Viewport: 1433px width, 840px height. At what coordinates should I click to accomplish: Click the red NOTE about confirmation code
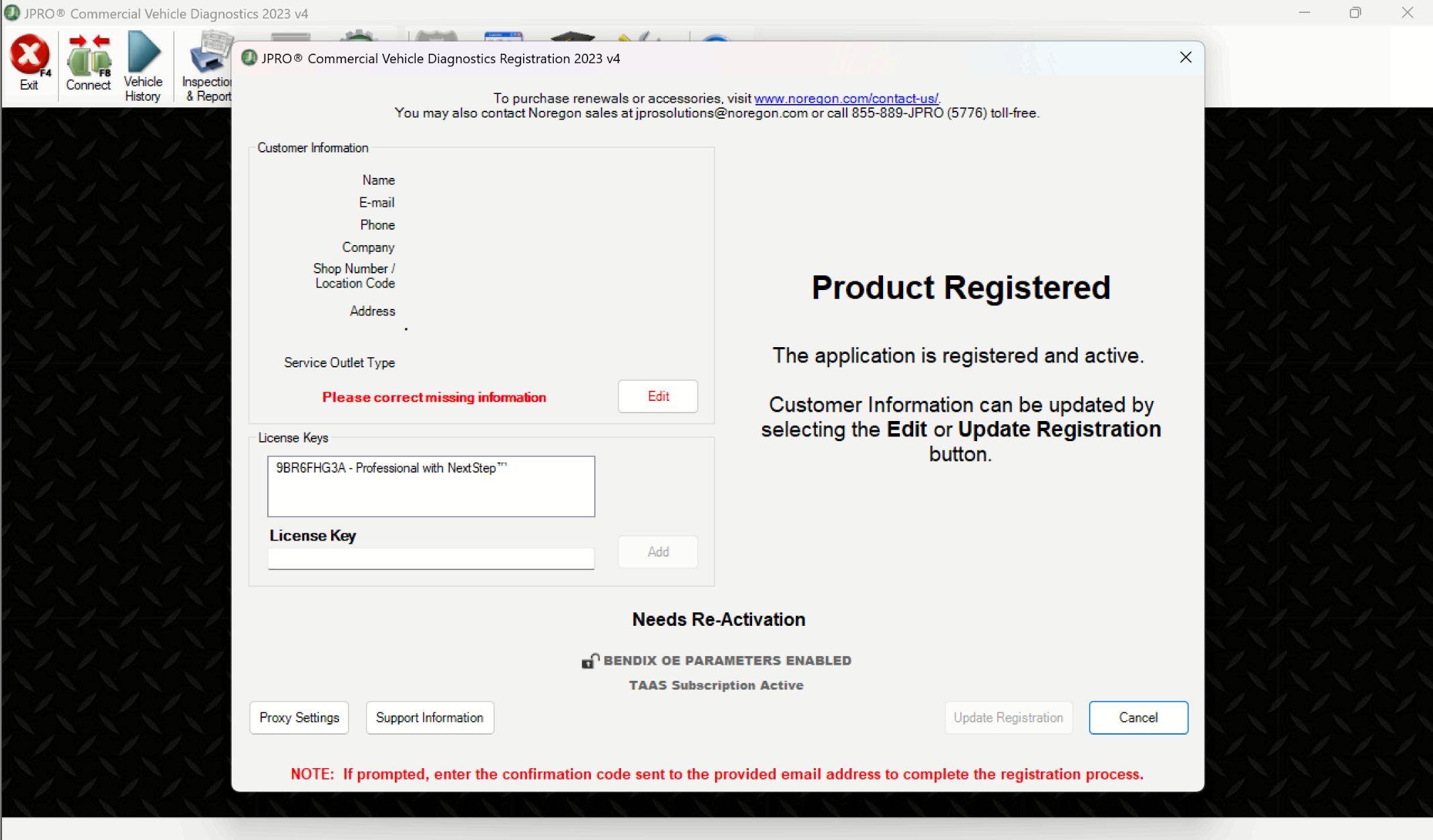tap(717, 774)
